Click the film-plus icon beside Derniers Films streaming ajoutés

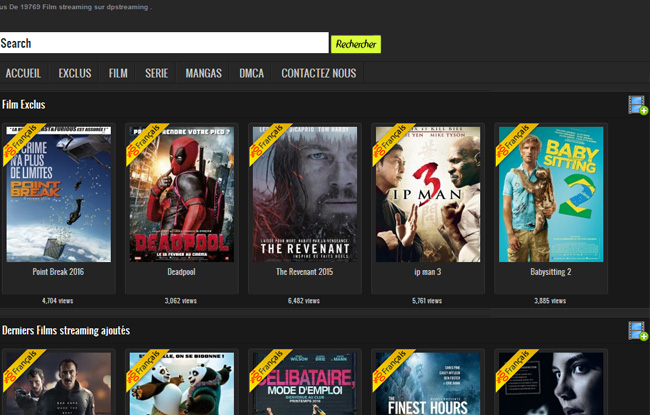tap(638, 331)
